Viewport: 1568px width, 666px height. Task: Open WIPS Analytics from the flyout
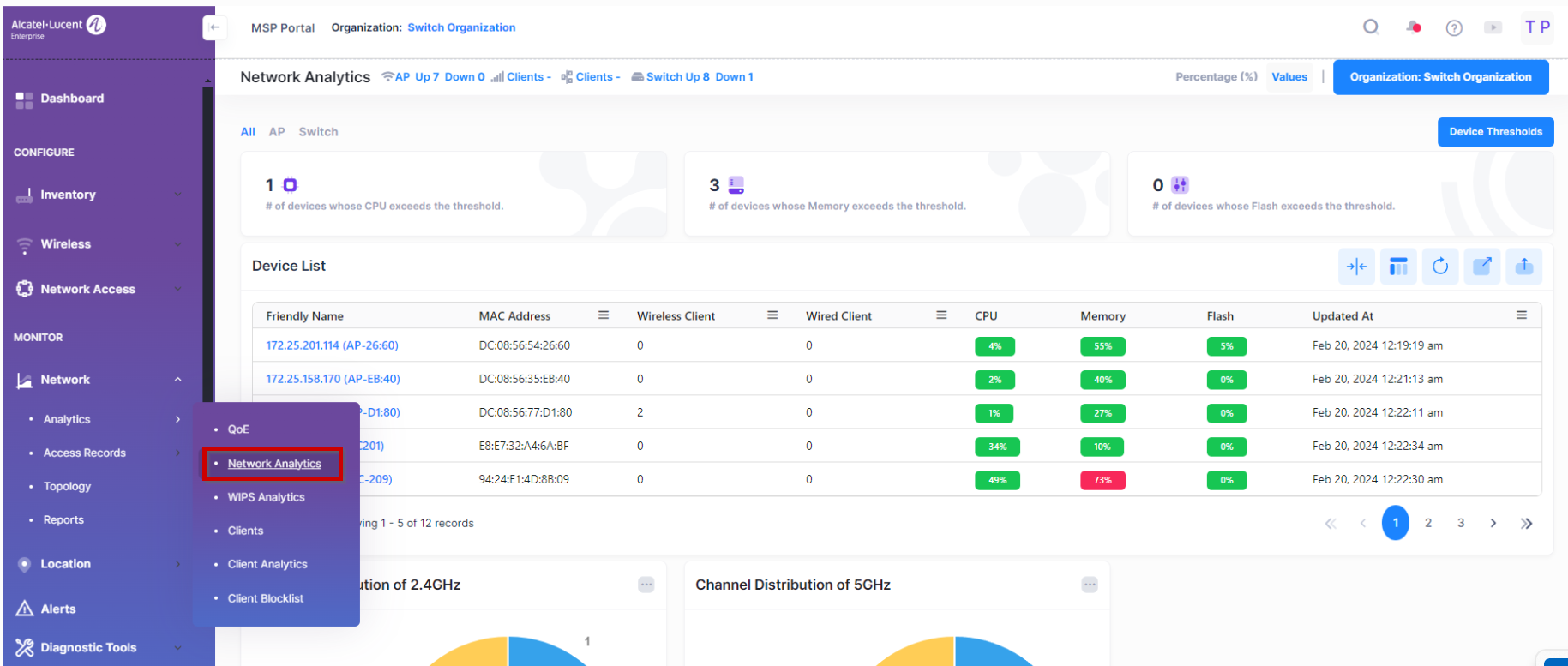point(266,497)
